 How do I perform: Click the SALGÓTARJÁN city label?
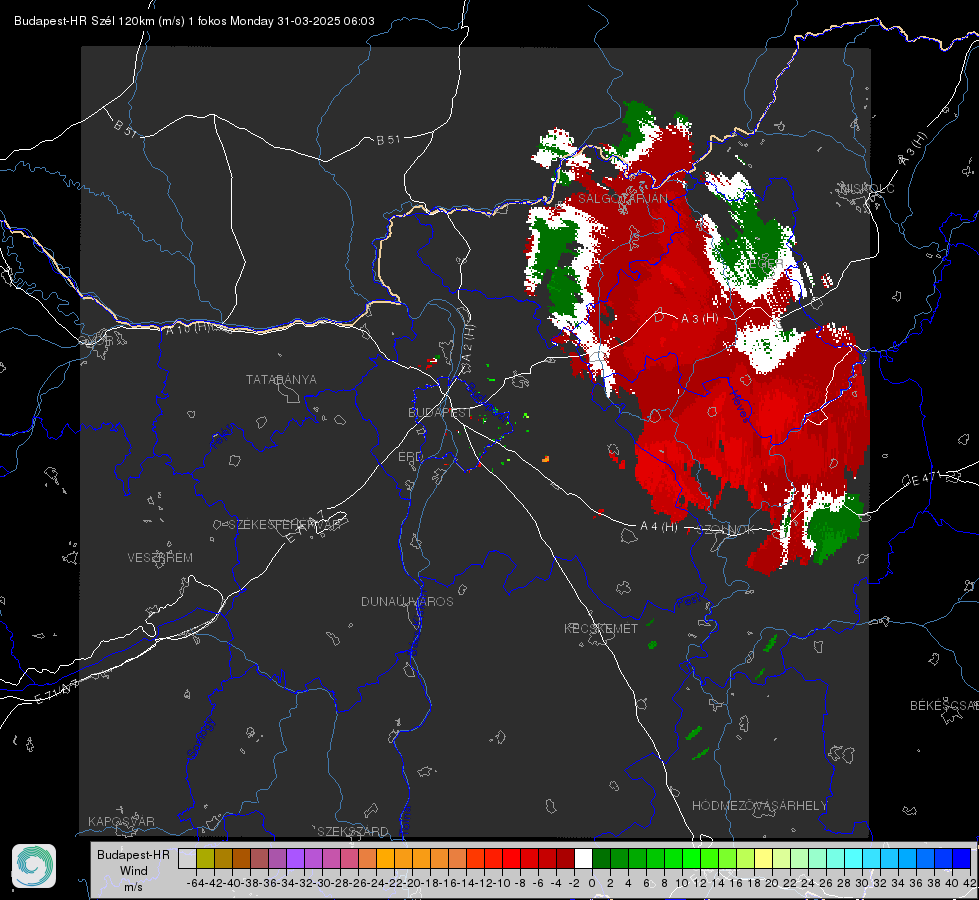[x=622, y=199]
